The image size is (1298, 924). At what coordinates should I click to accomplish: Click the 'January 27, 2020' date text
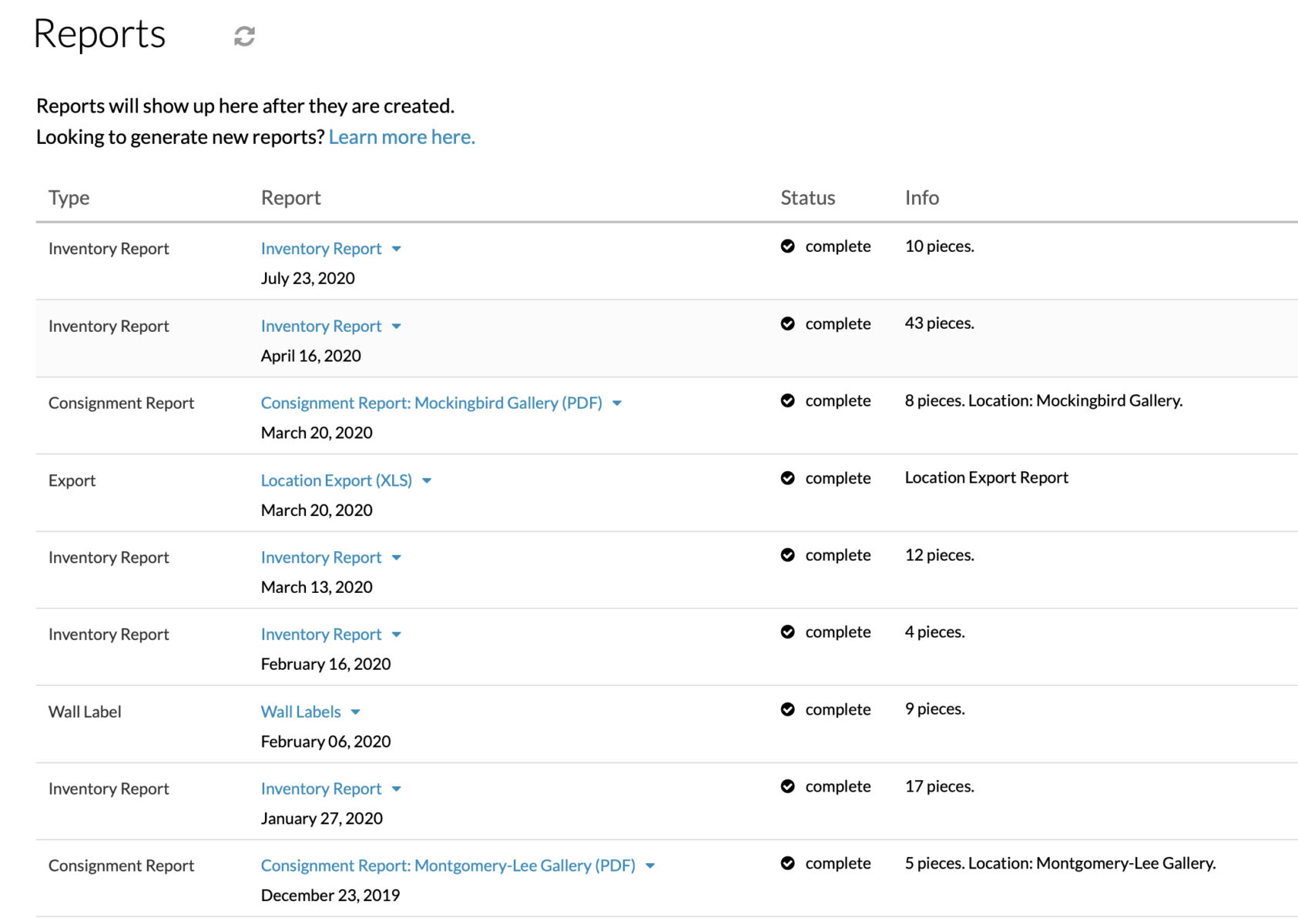coord(321,819)
